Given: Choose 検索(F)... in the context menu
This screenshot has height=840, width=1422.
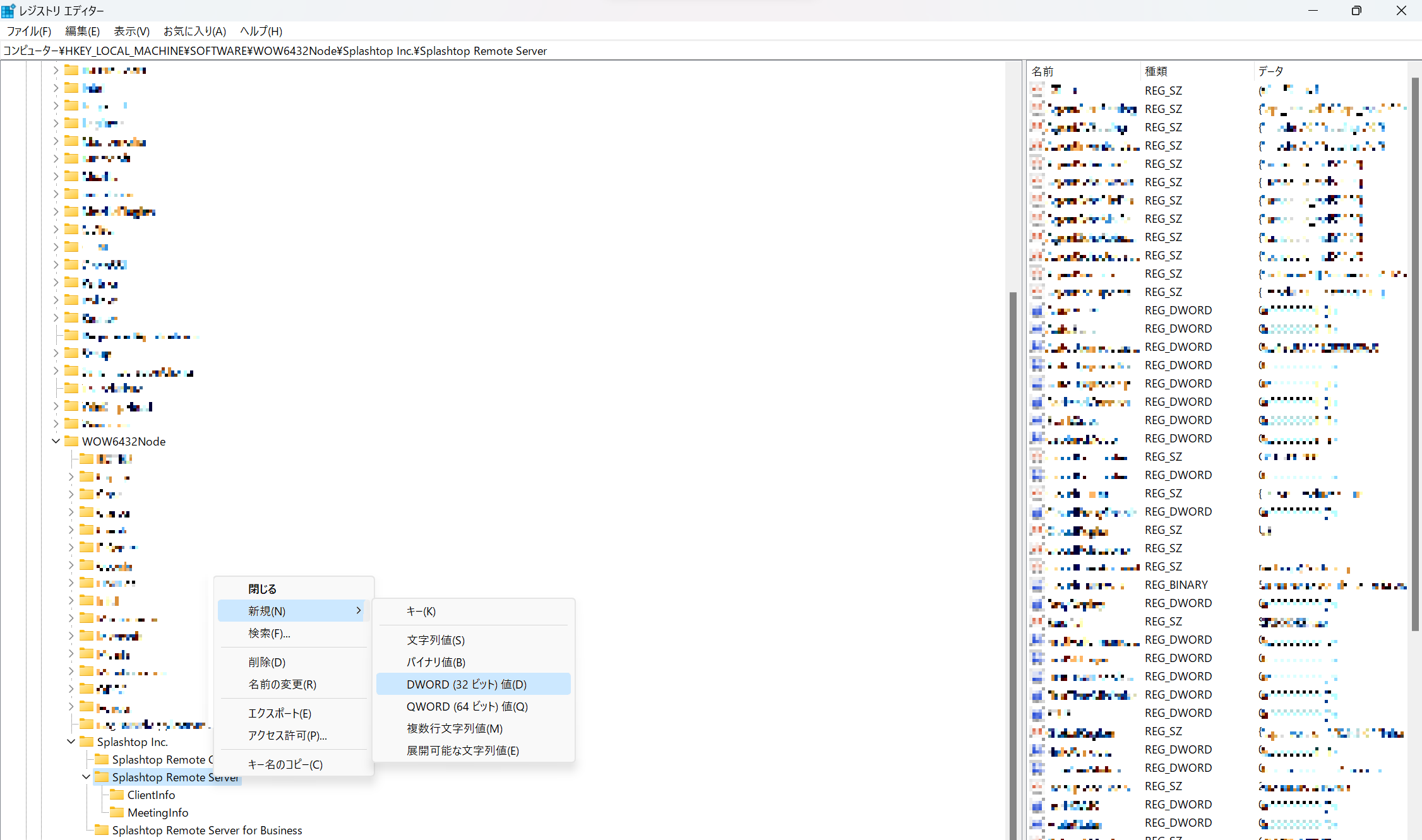Looking at the screenshot, I should coord(294,633).
